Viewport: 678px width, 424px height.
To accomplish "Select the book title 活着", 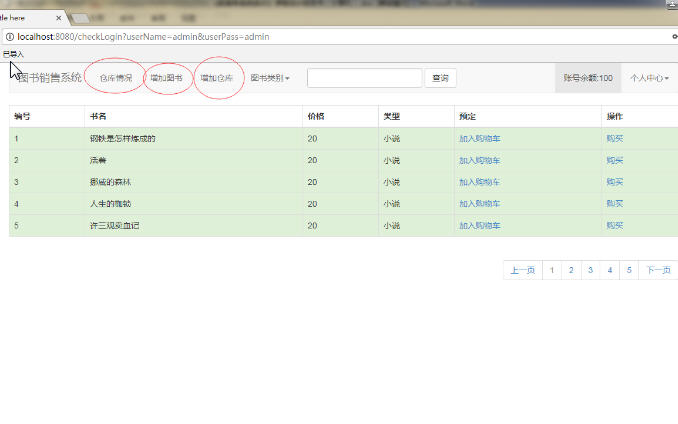I will 98,160.
